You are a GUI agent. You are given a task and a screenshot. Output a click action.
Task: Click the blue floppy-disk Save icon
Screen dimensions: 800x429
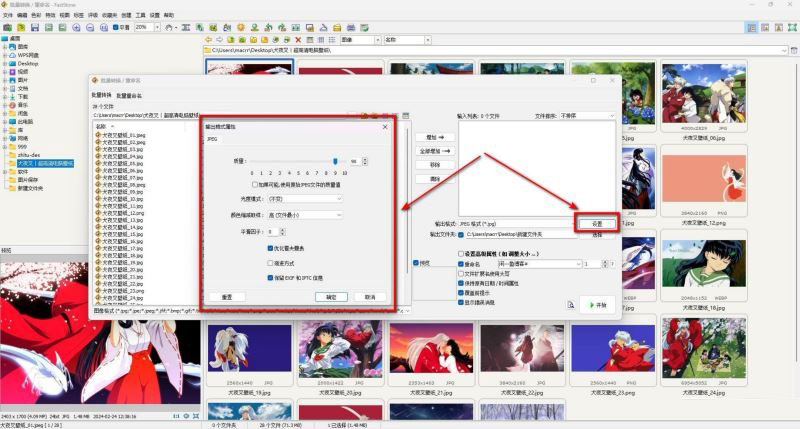35,28
